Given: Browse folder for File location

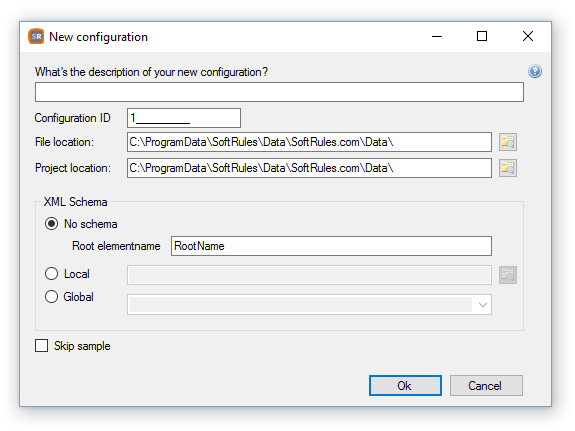Looking at the screenshot, I should pos(508,142).
